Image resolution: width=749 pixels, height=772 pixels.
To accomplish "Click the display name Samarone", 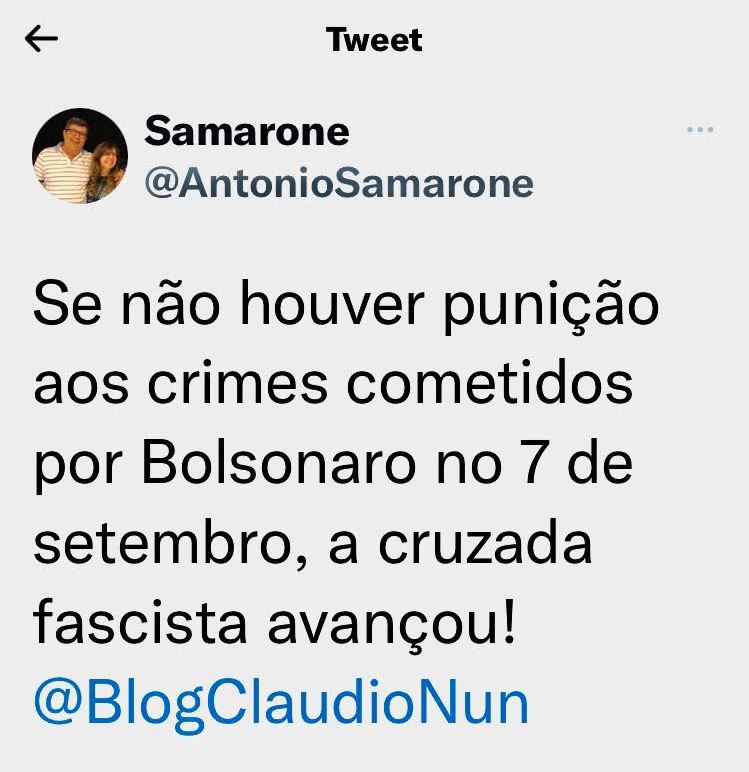I will (247, 131).
